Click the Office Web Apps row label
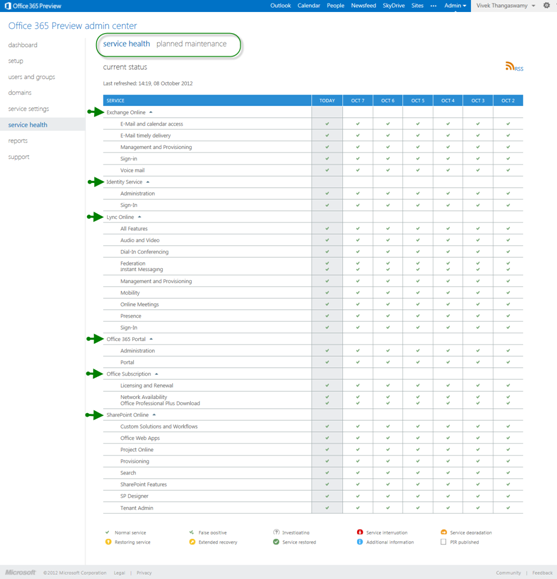Viewport: 557px width, 579px height. pyautogui.click(x=140, y=438)
